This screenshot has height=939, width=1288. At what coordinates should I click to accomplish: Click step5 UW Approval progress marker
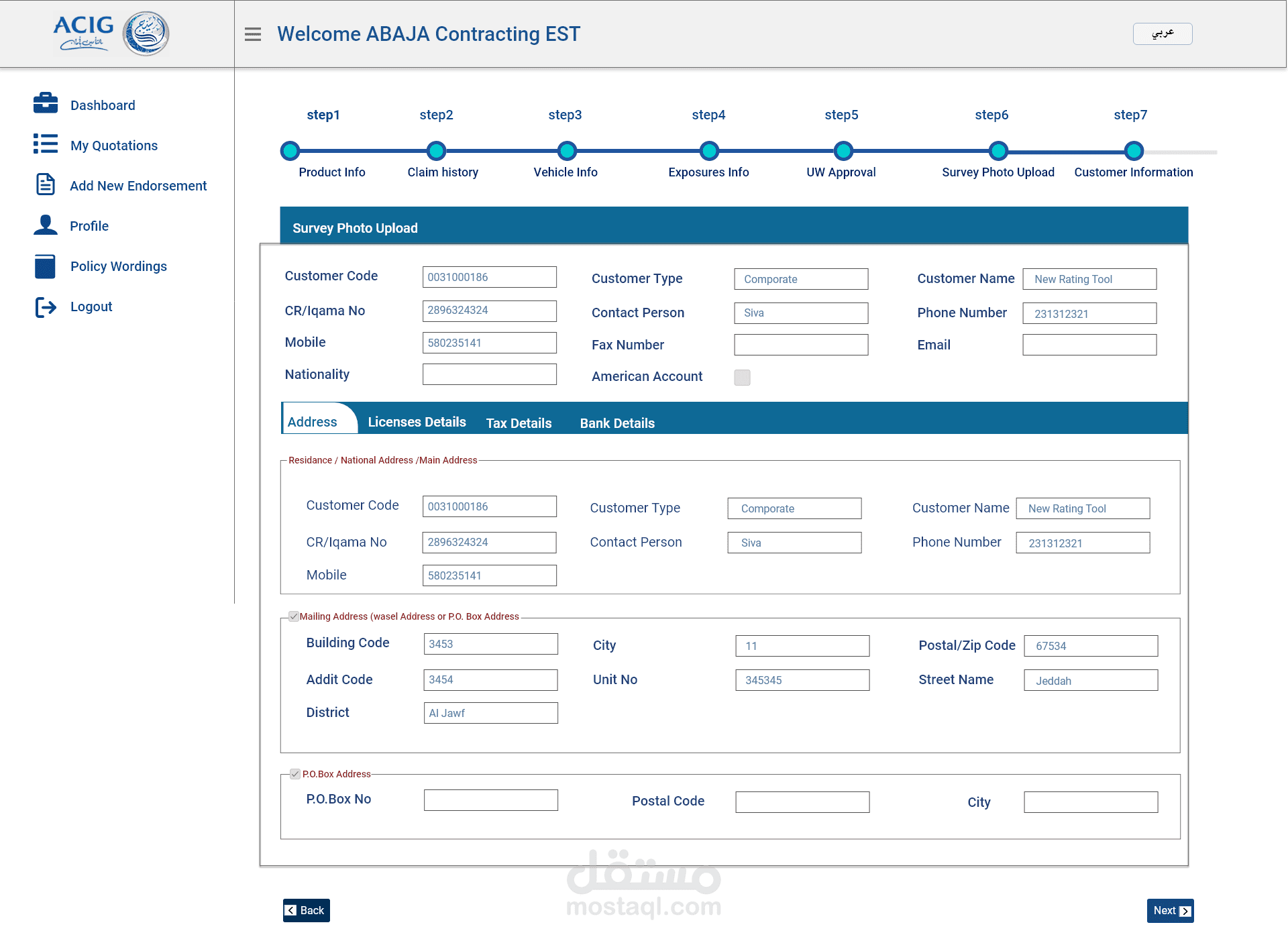point(843,151)
